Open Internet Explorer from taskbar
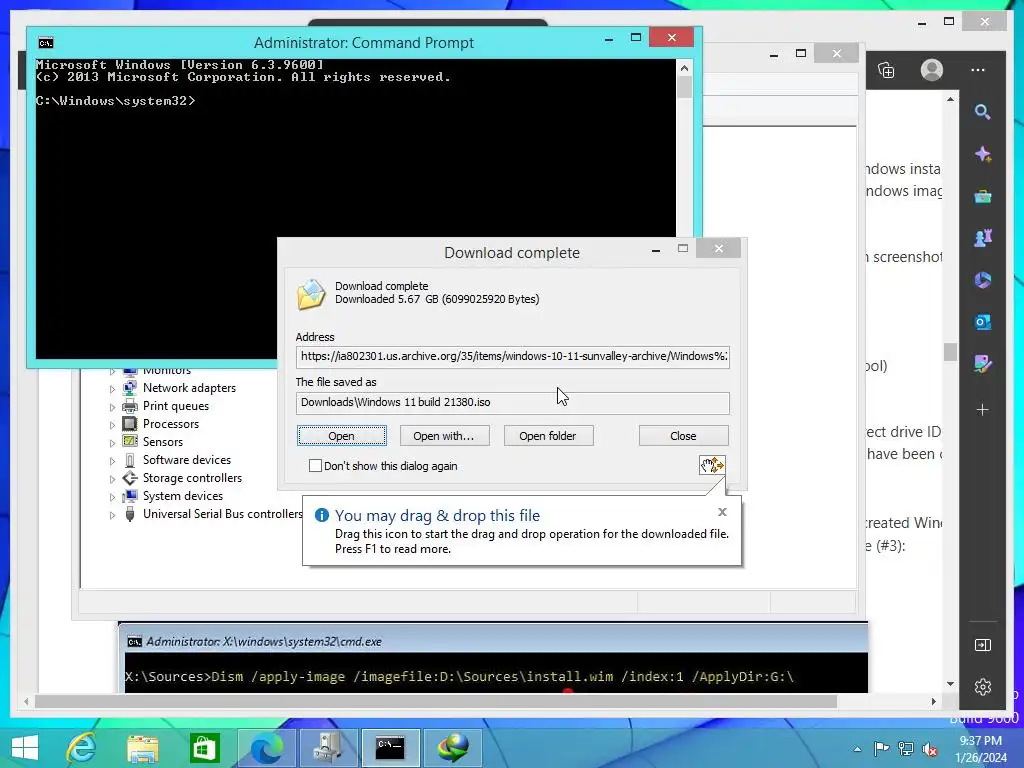 82,748
